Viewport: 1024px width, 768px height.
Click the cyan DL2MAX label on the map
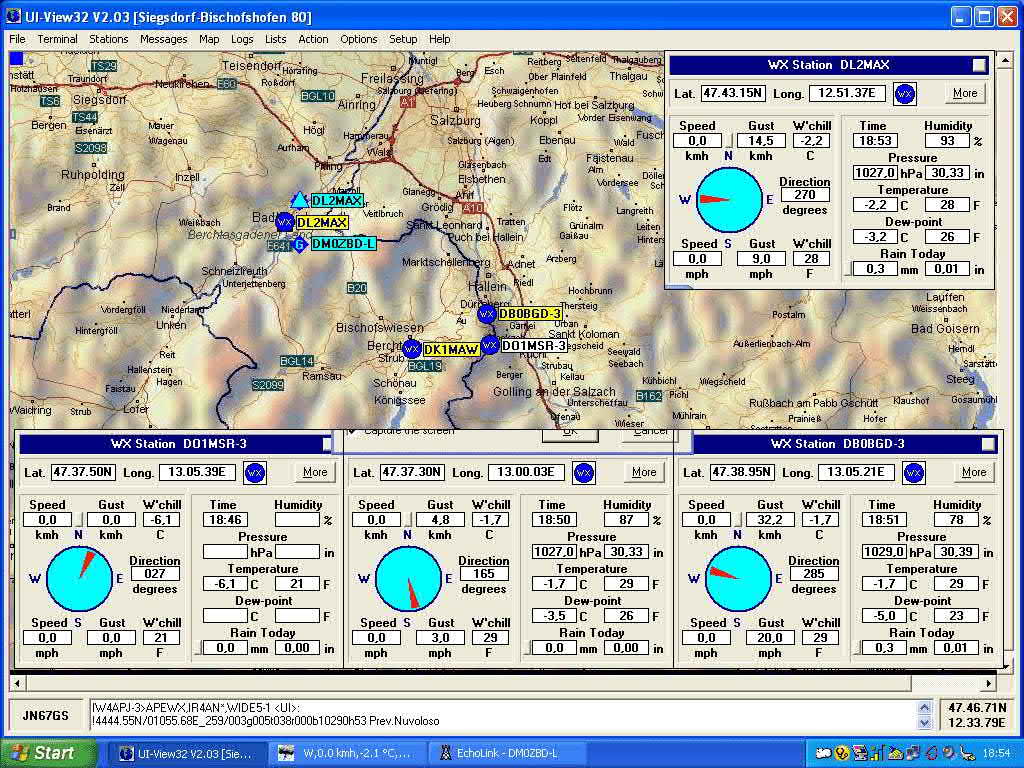(336, 200)
